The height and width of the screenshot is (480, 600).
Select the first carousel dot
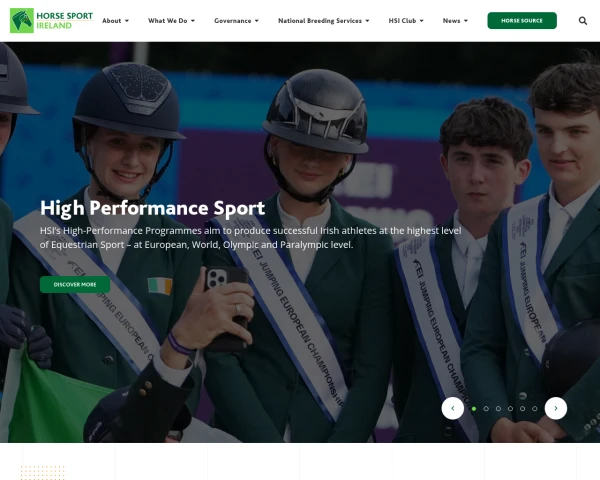pos(474,409)
